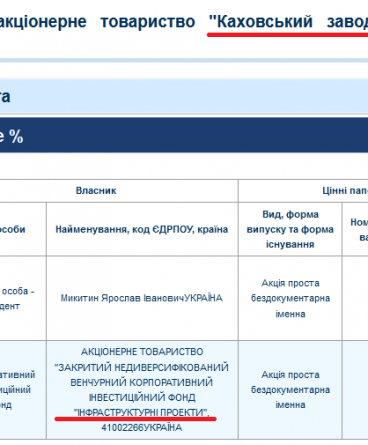
Task: Click the "особа - резидент" cell in first row
Action: (x=17, y=298)
